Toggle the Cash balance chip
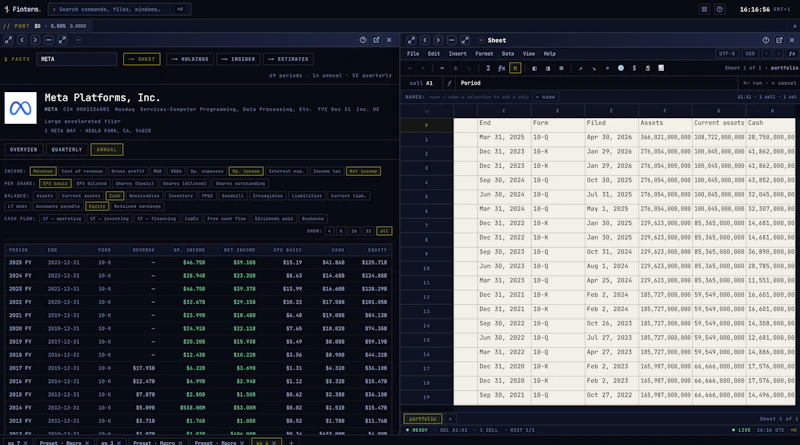800x445 pixels. pos(115,195)
